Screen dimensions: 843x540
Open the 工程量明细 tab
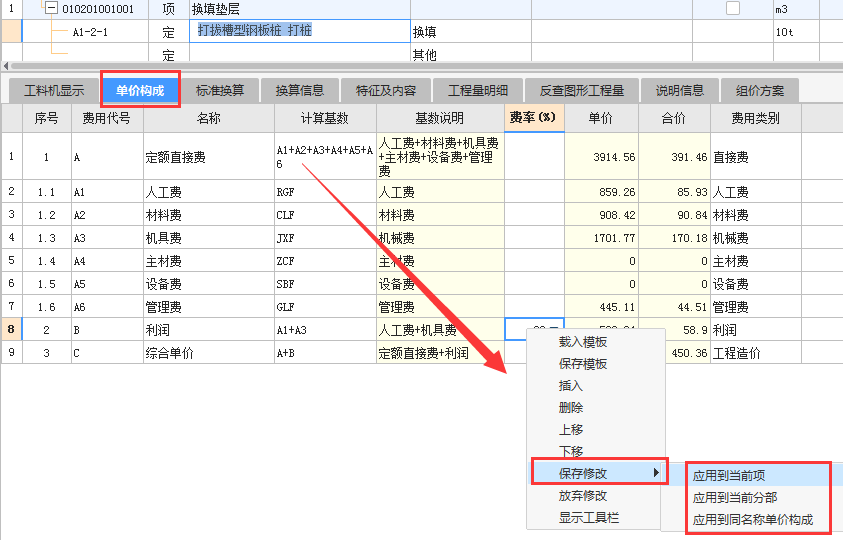[478, 90]
